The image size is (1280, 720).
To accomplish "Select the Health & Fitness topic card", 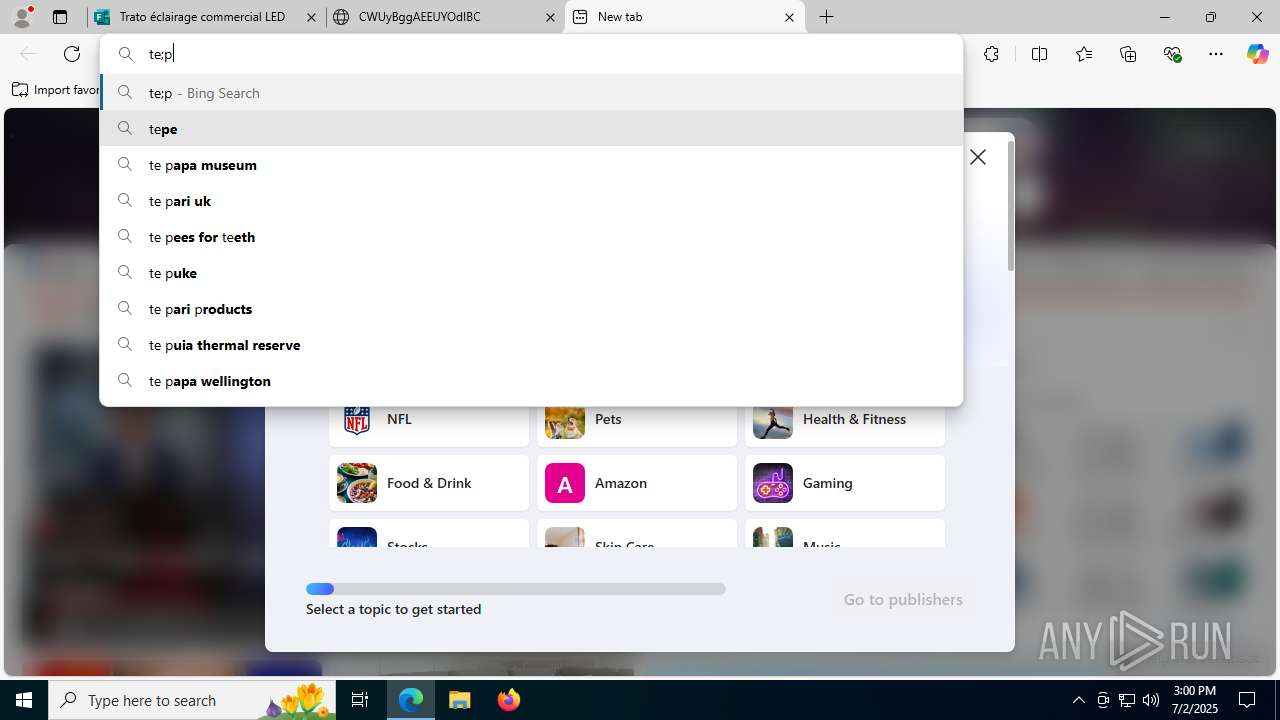I will coord(845,425).
